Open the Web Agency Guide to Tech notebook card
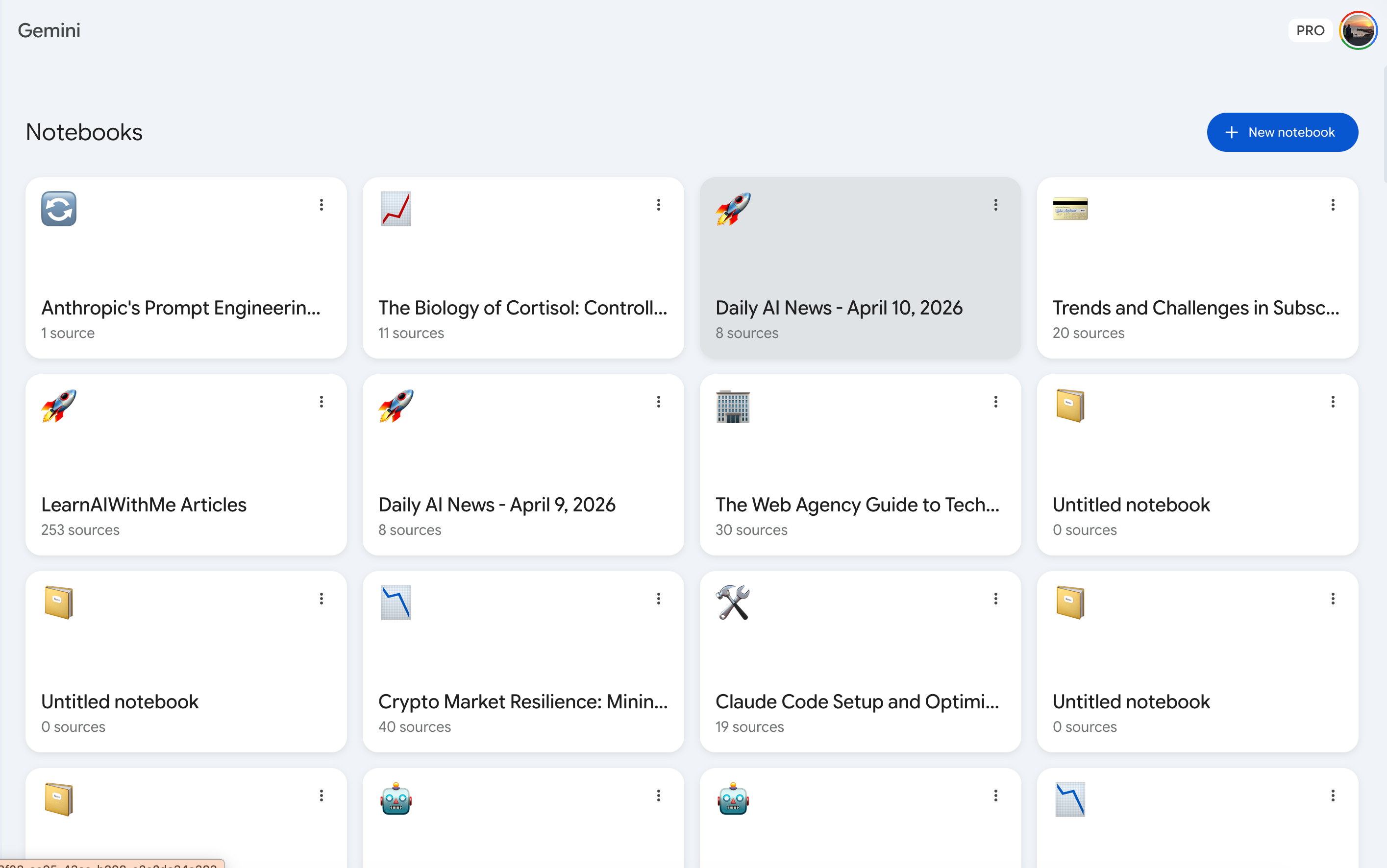Screen dimensions: 1387x868 coord(857,505)
